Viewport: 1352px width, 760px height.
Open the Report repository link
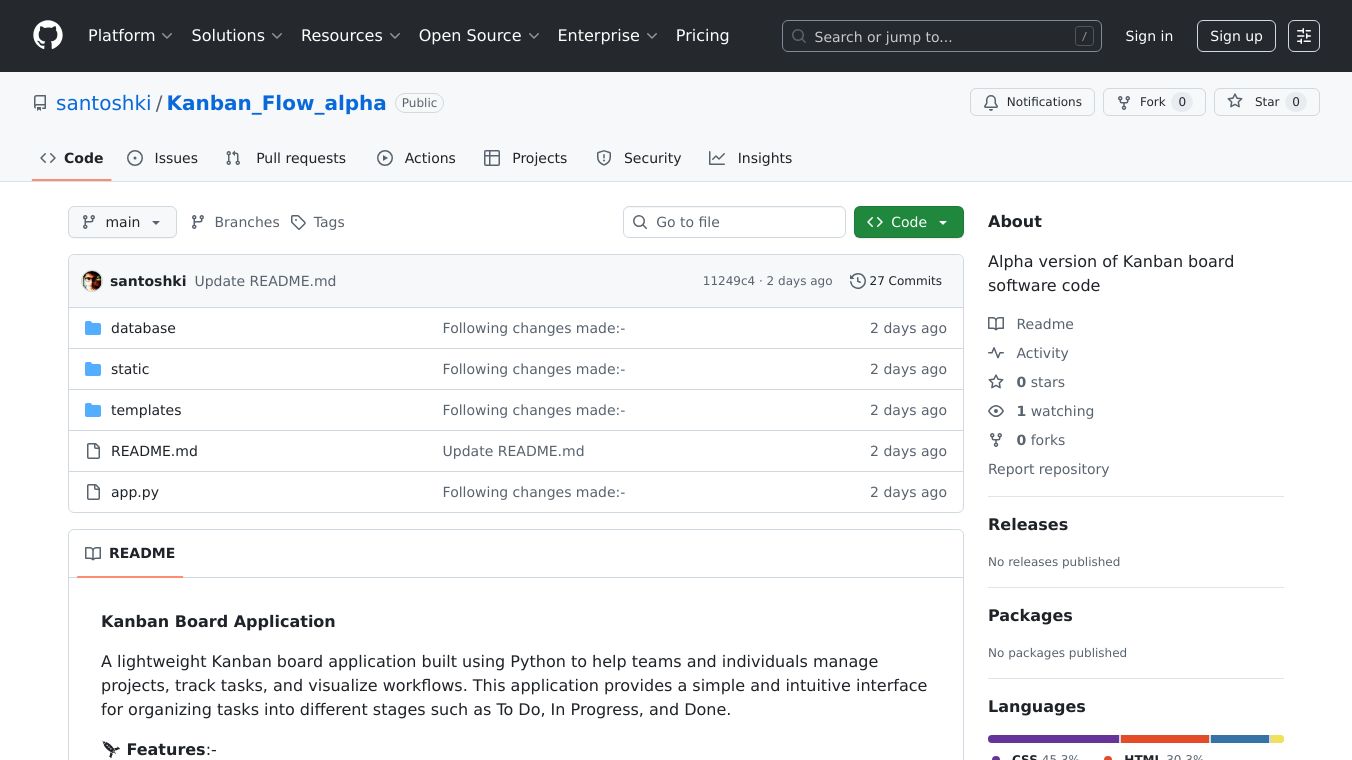(x=1048, y=469)
